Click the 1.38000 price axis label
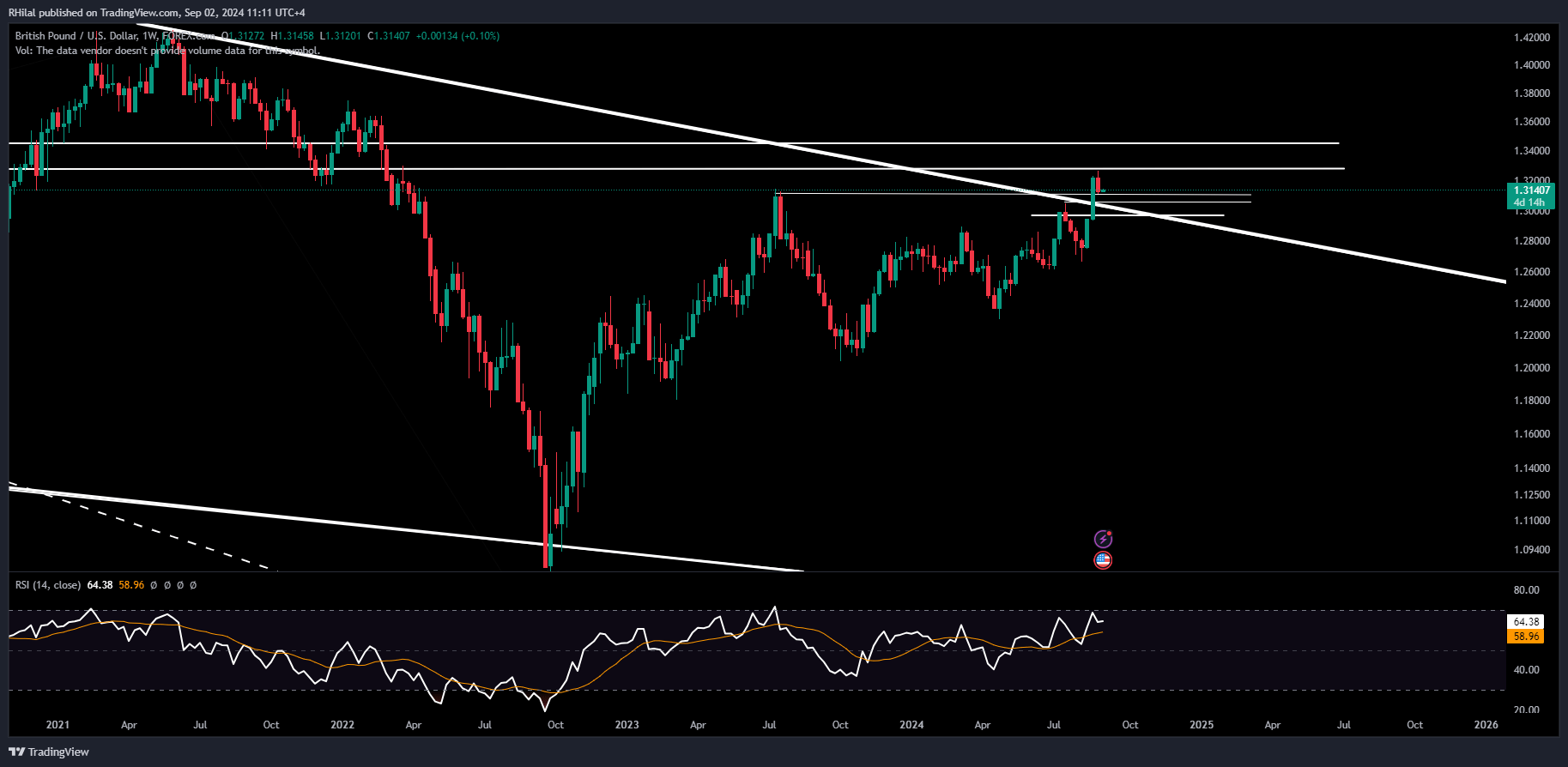1568x767 pixels. pos(1532,94)
